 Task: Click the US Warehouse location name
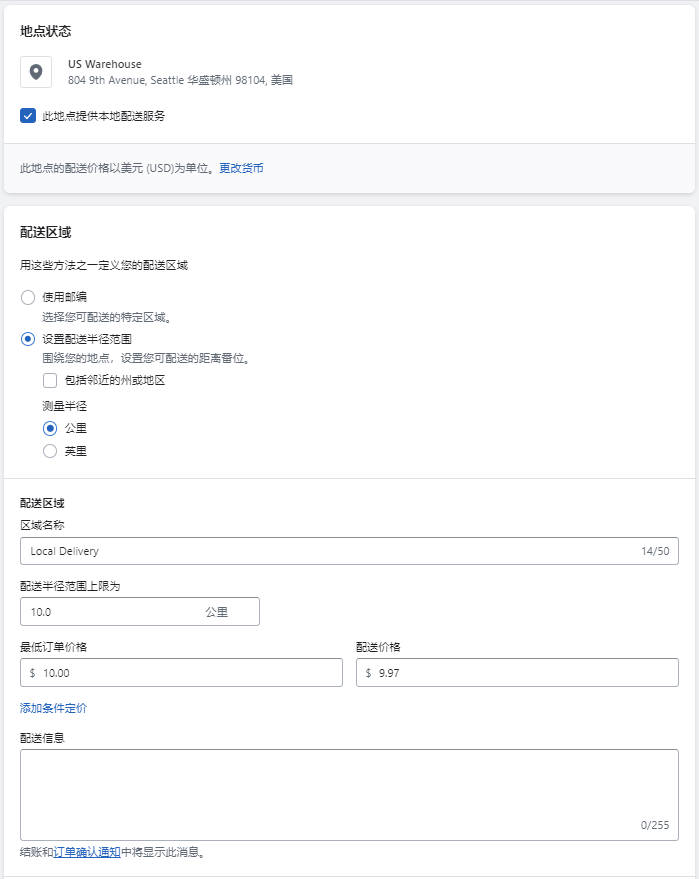pyautogui.click(x=105, y=64)
